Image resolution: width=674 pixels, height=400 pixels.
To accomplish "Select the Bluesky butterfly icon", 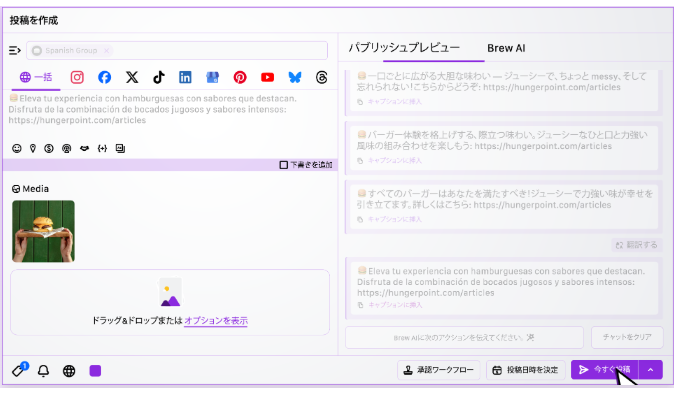I will click(x=294, y=77).
